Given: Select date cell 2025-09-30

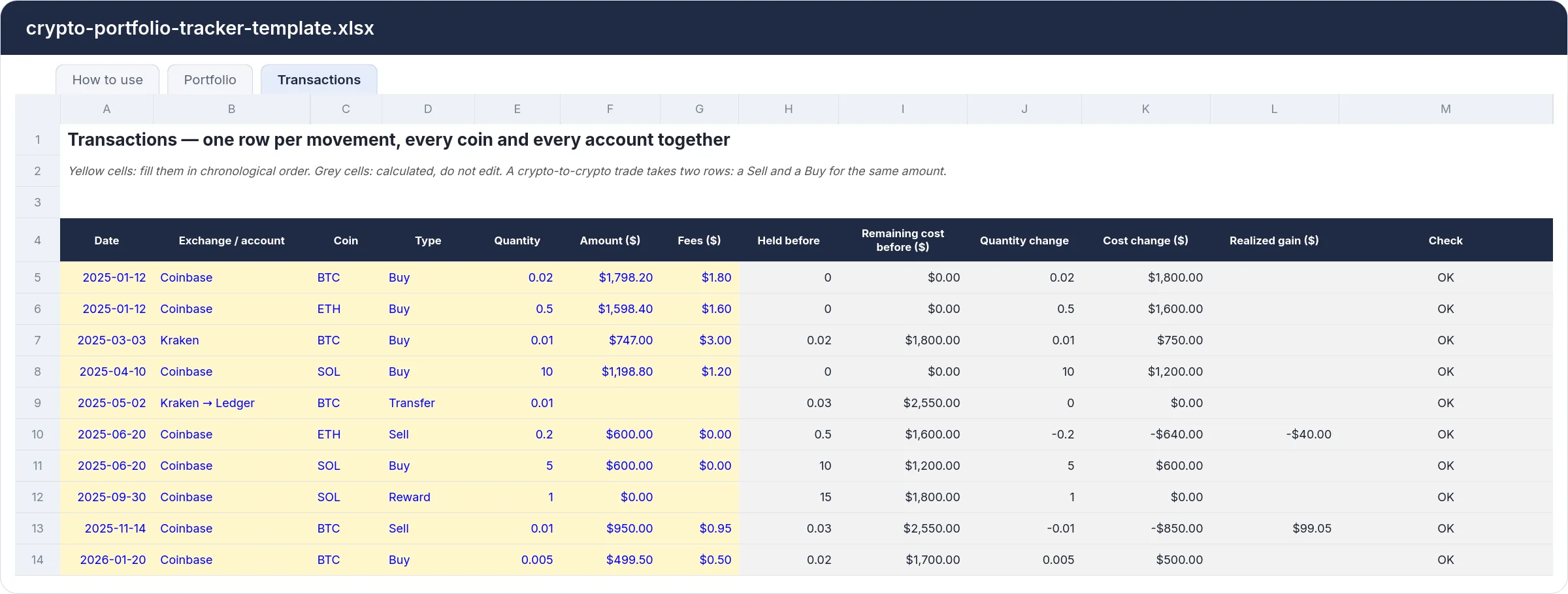Looking at the screenshot, I should 106,497.
